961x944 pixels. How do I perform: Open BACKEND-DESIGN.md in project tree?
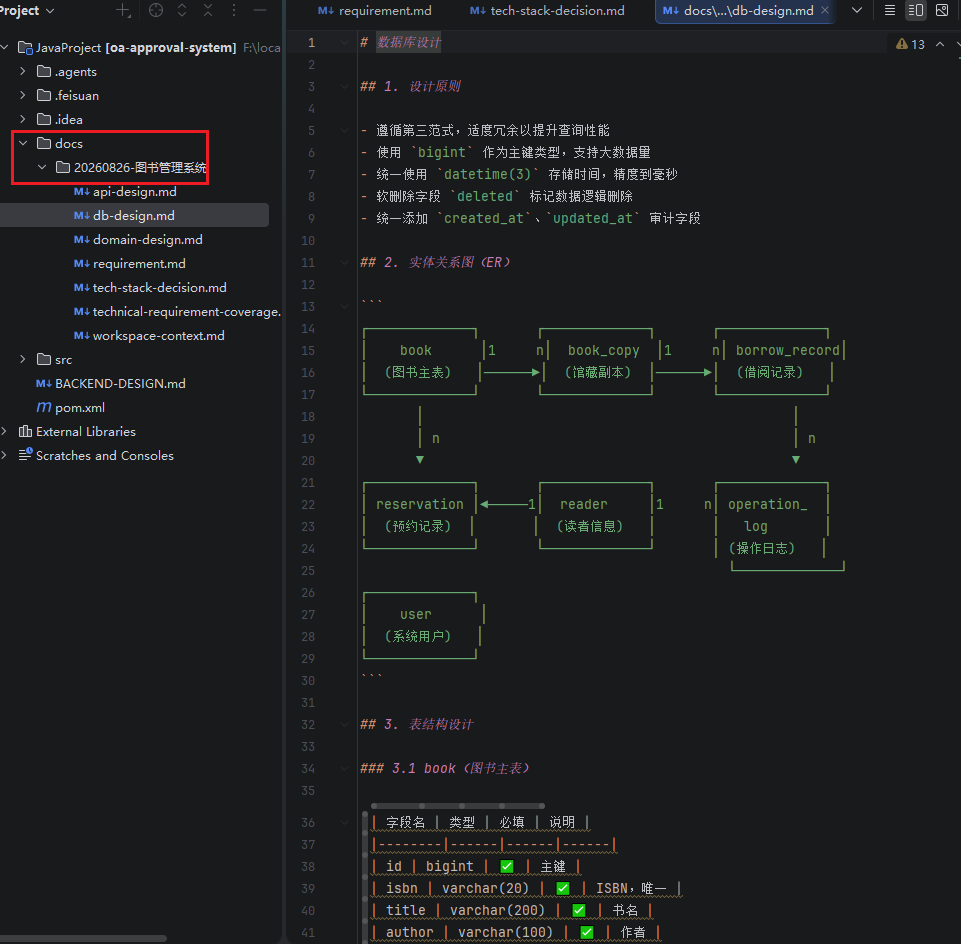120,384
